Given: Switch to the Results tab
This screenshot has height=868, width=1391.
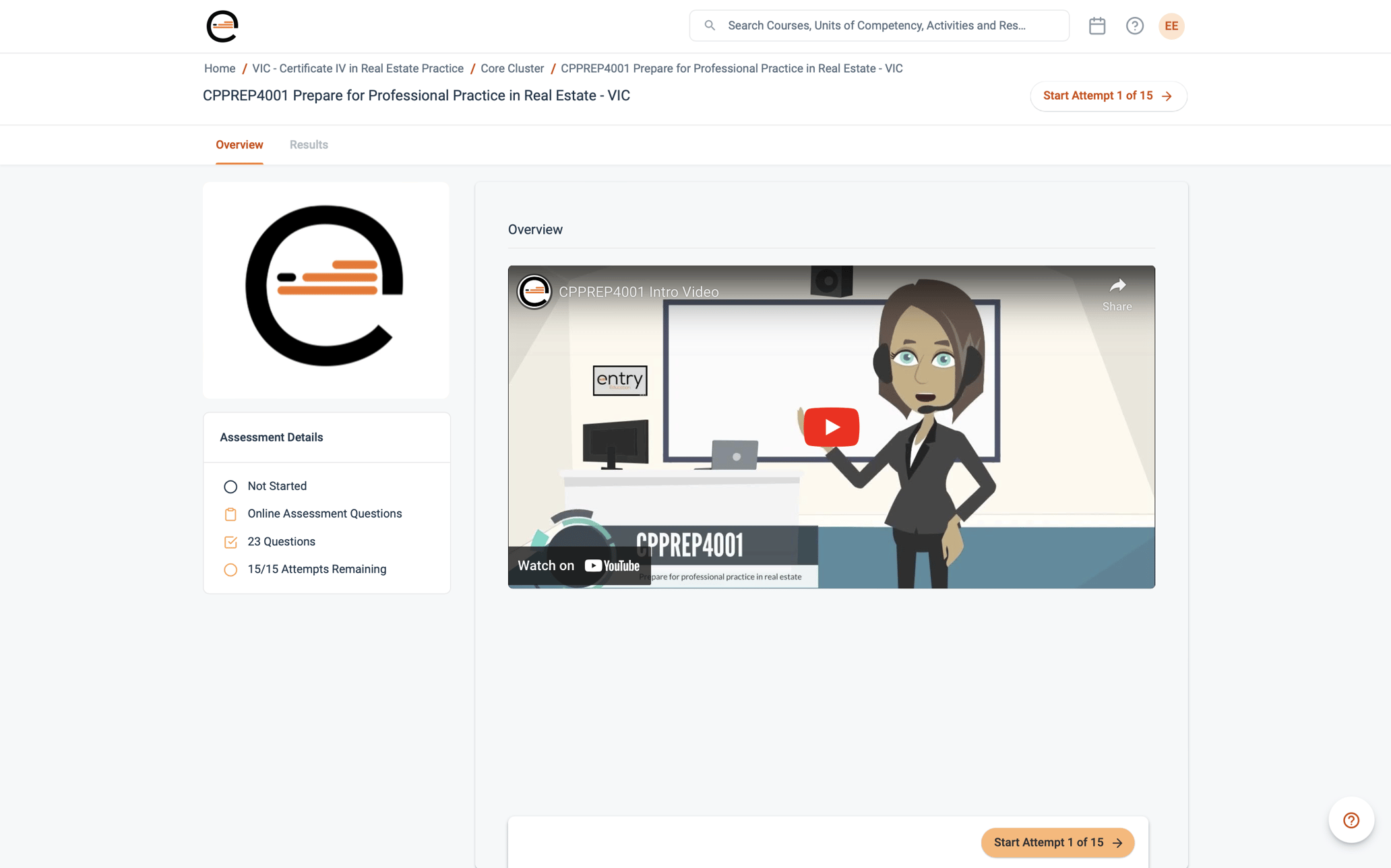Looking at the screenshot, I should (309, 145).
